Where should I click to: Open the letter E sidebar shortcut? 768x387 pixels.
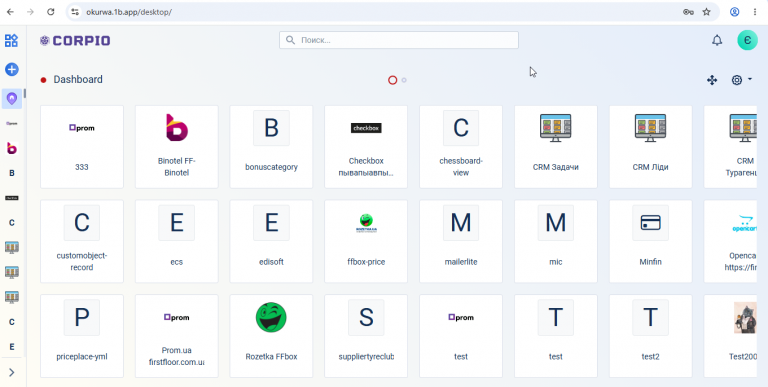[12, 347]
